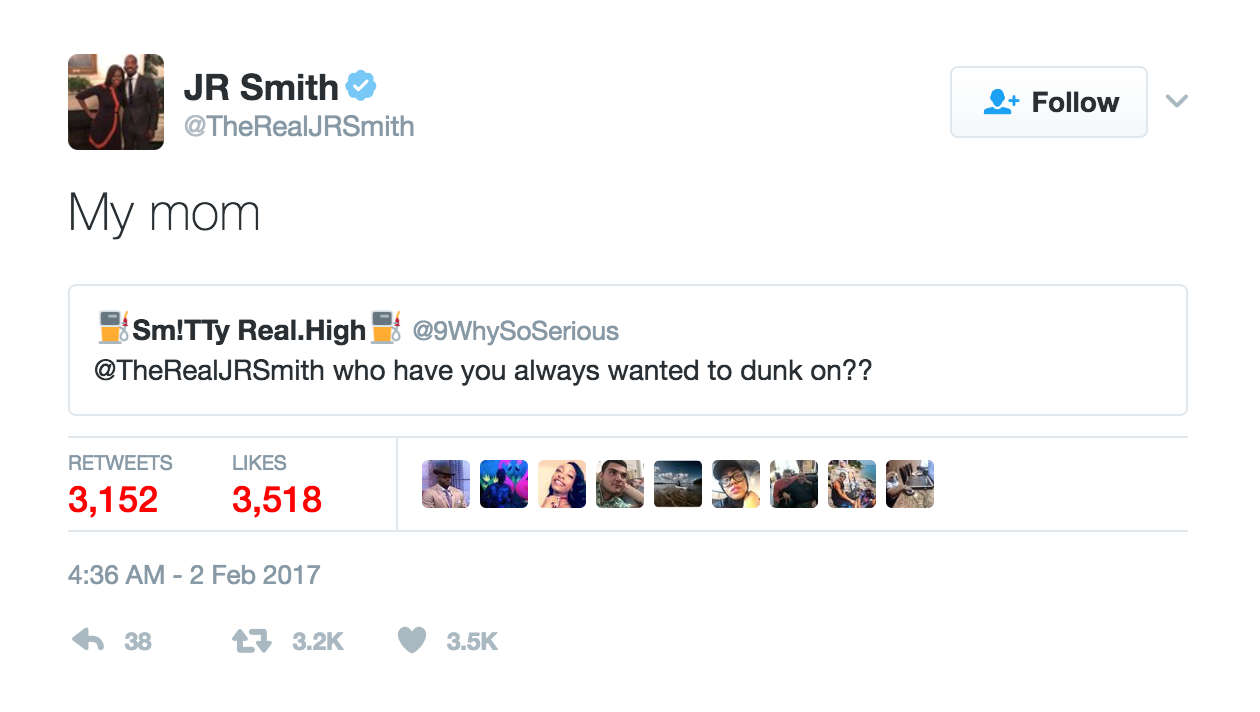The height and width of the screenshot is (712, 1260).
Task: Open the @9WhySoSerious handle in quoted tweet
Action: pos(516,331)
